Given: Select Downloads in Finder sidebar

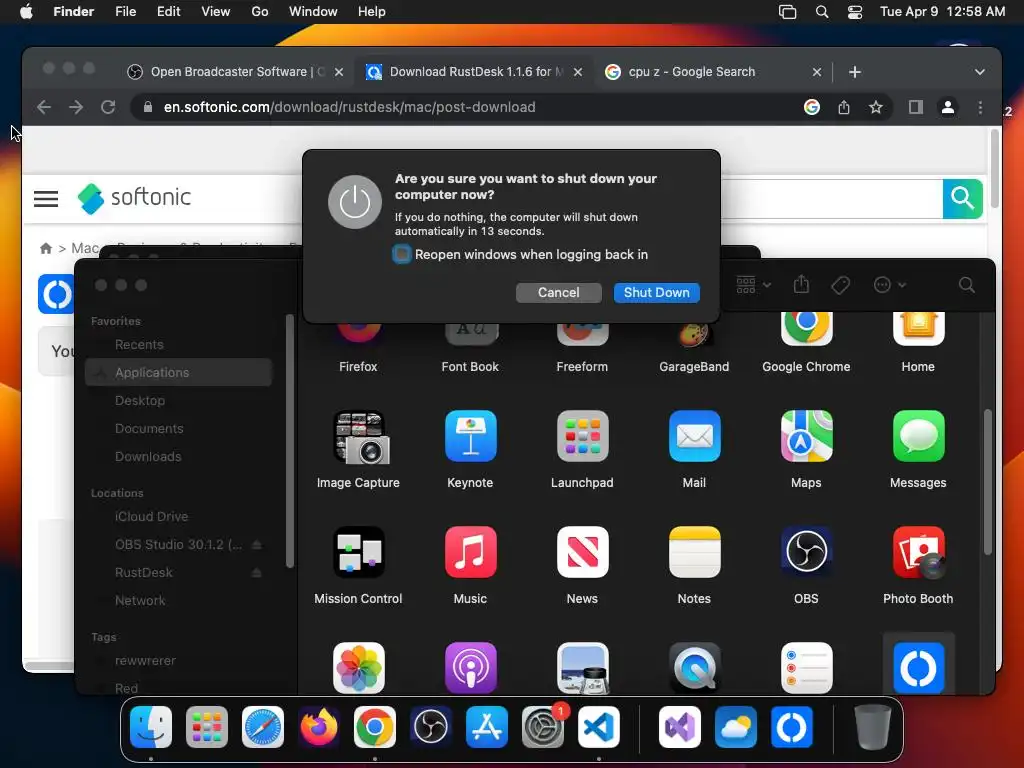Looking at the screenshot, I should pyautogui.click(x=178, y=456).
